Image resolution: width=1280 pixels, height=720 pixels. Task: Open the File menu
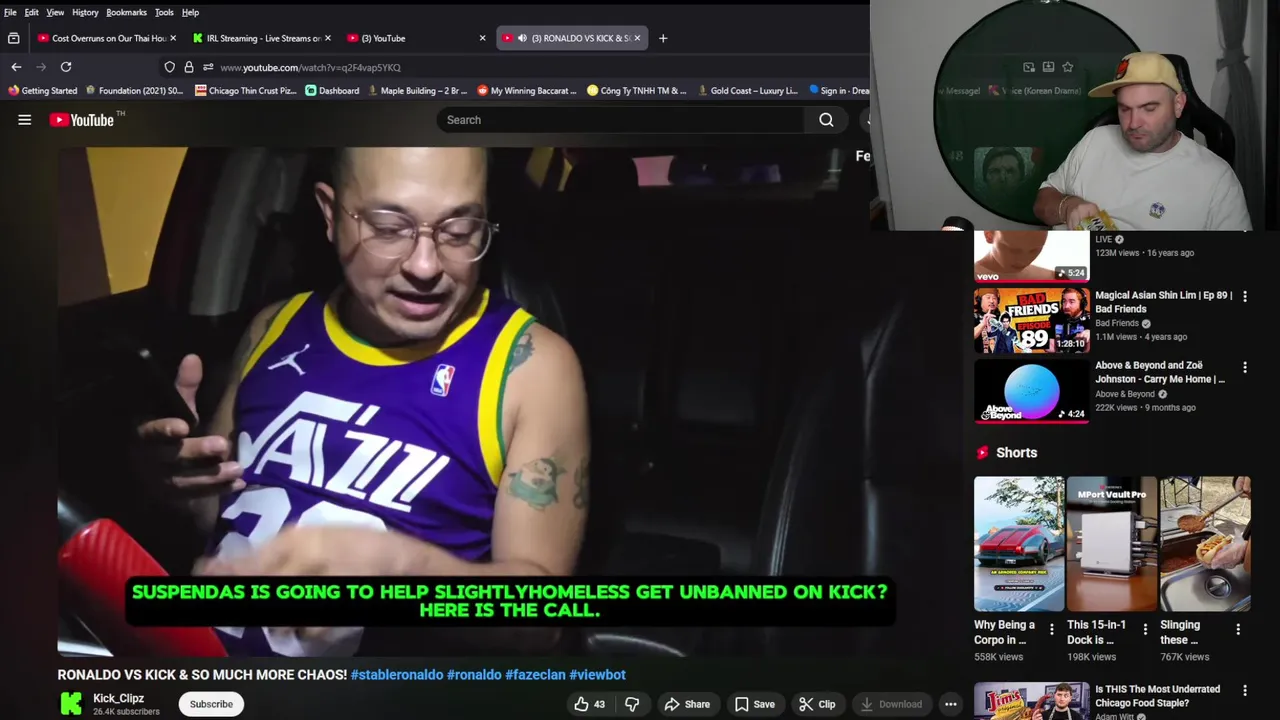click(x=10, y=12)
